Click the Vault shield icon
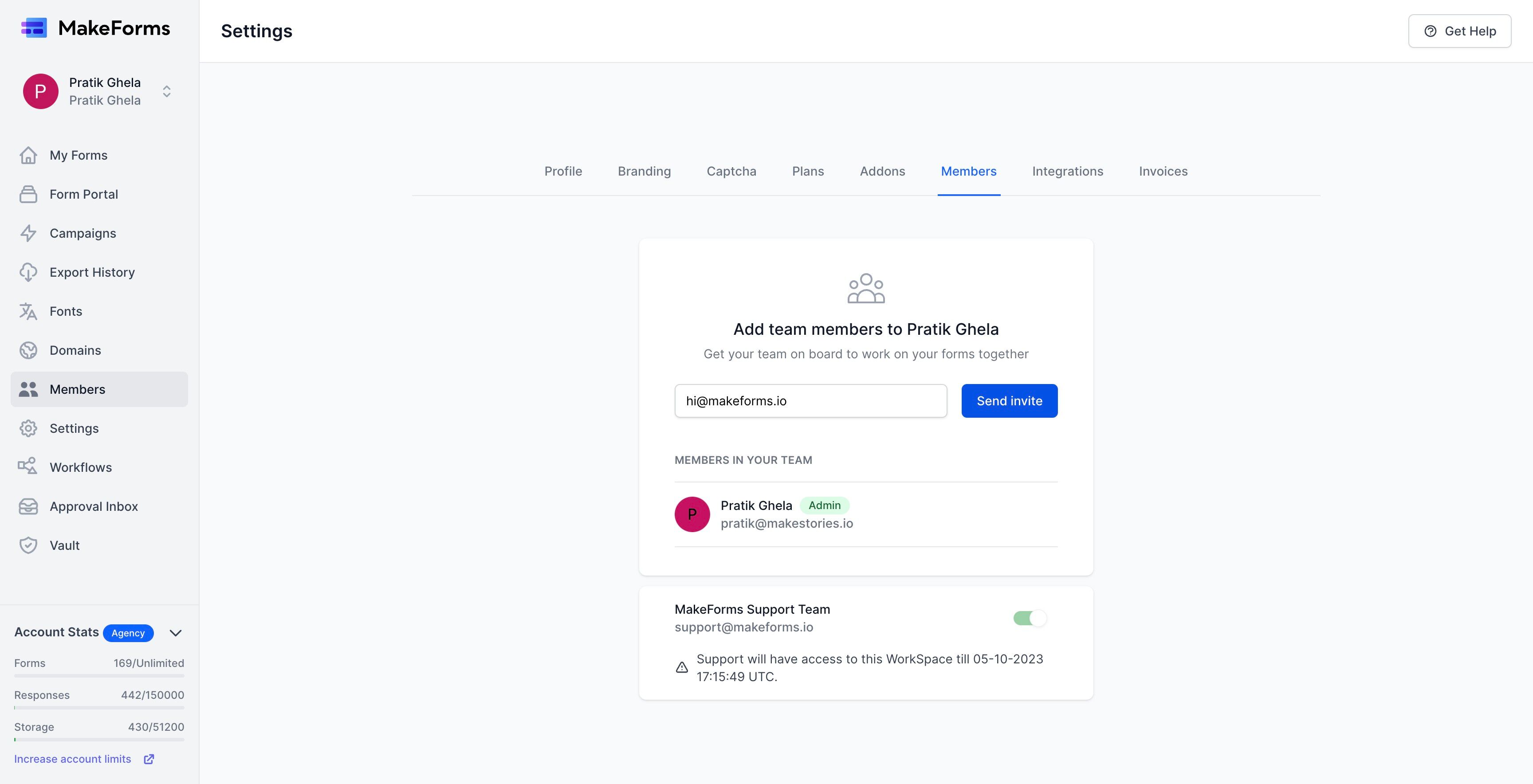The image size is (1533, 784). pyautogui.click(x=28, y=545)
